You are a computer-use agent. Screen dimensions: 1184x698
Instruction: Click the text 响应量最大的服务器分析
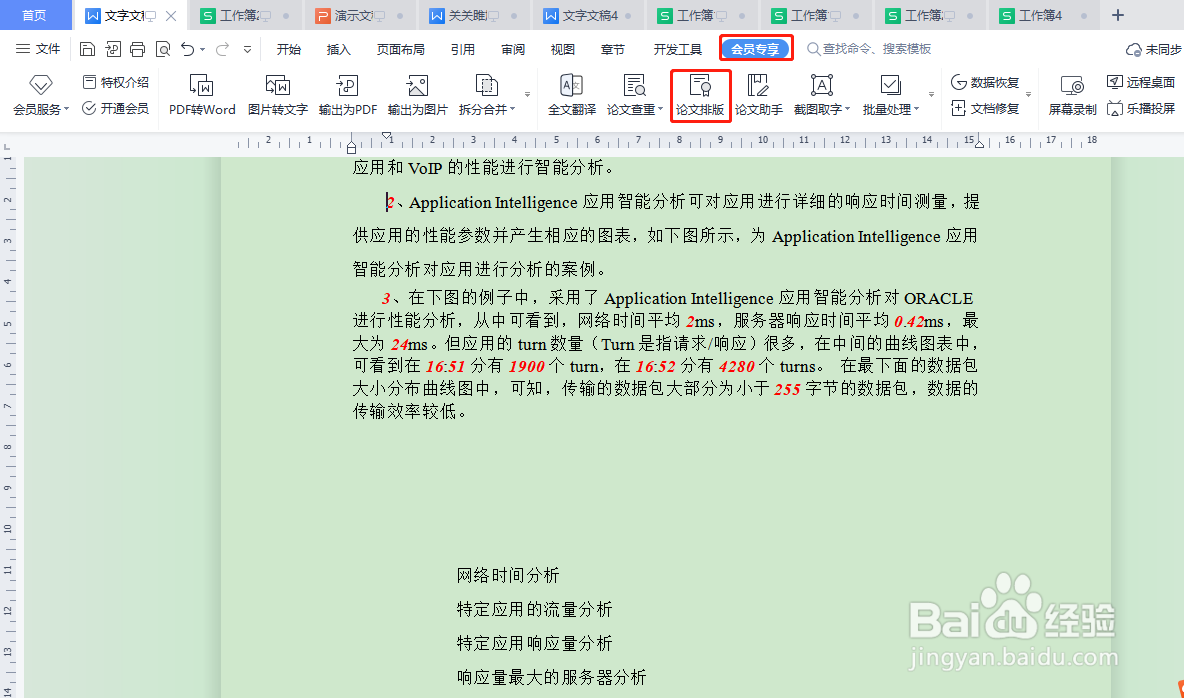pyautogui.click(x=552, y=678)
